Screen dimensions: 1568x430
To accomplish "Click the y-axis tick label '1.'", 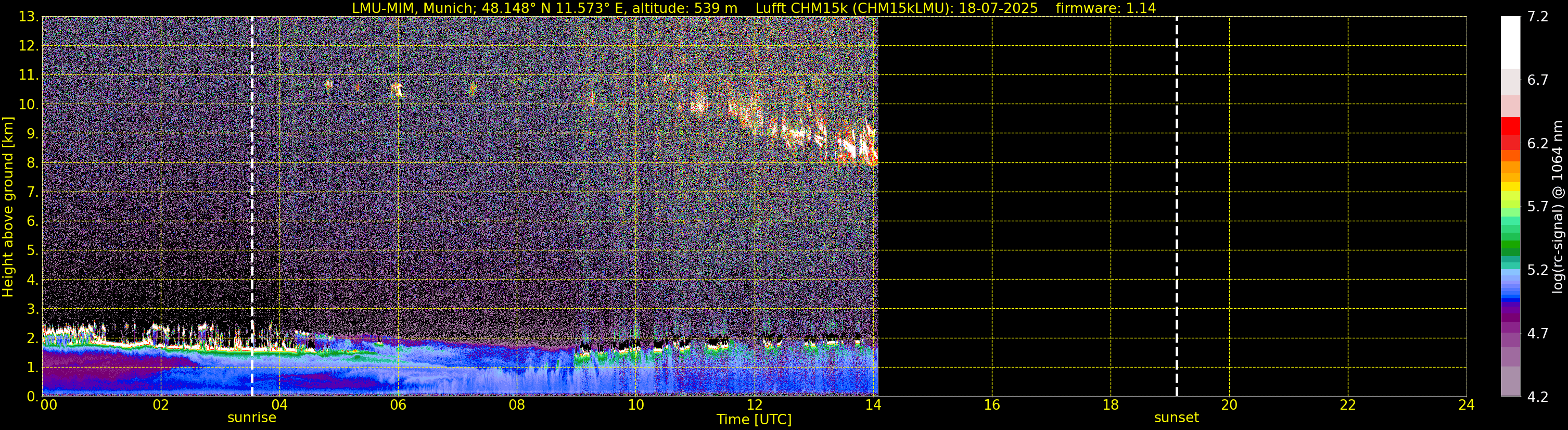I will pos(33,368).
